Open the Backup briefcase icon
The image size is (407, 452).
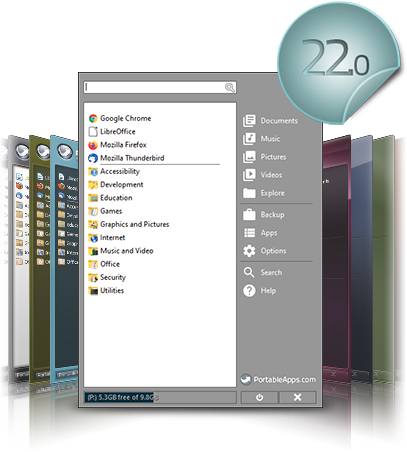pos(249,215)
